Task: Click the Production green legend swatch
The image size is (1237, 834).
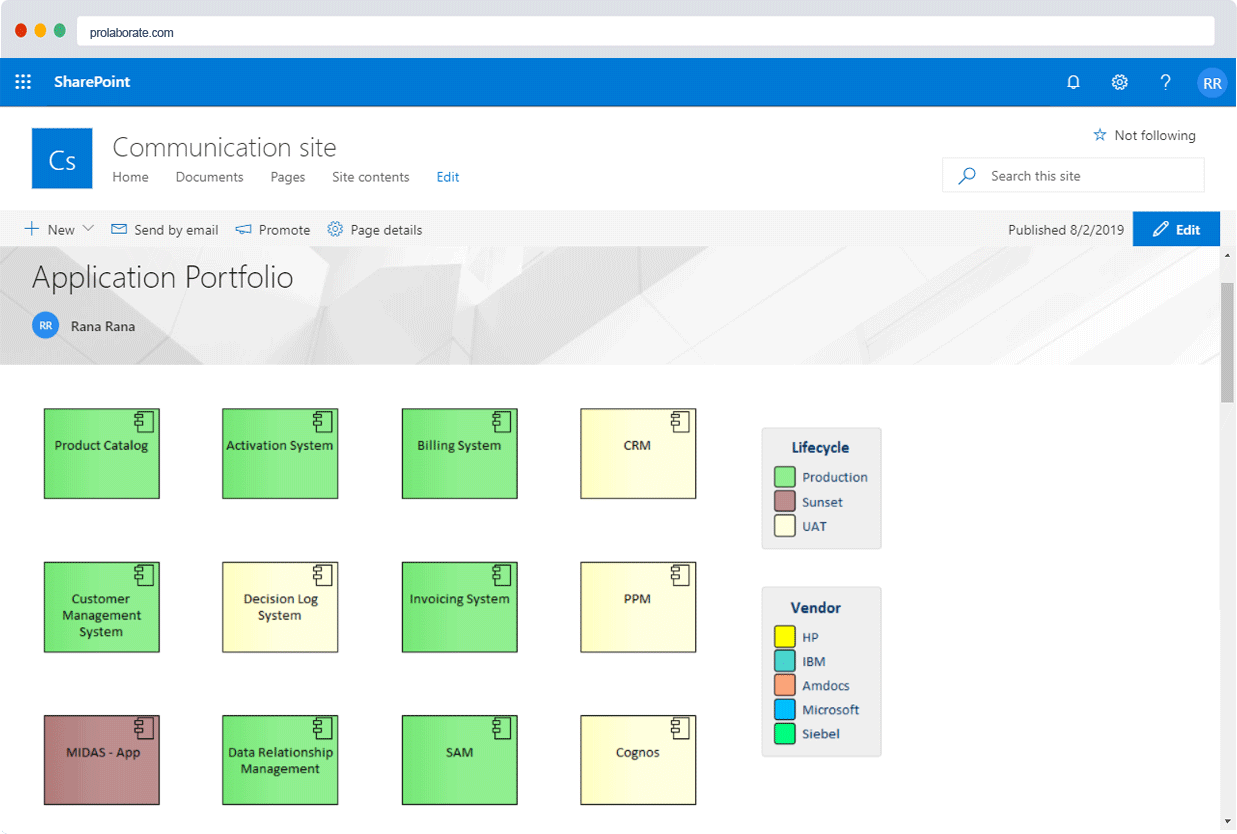Action: [785, 477]
